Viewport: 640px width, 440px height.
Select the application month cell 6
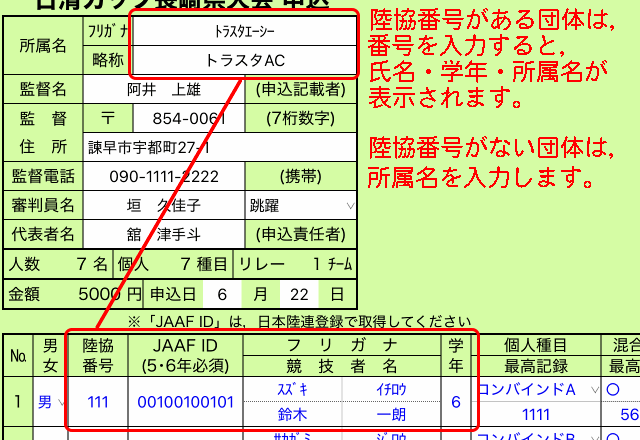coord(222,294)
